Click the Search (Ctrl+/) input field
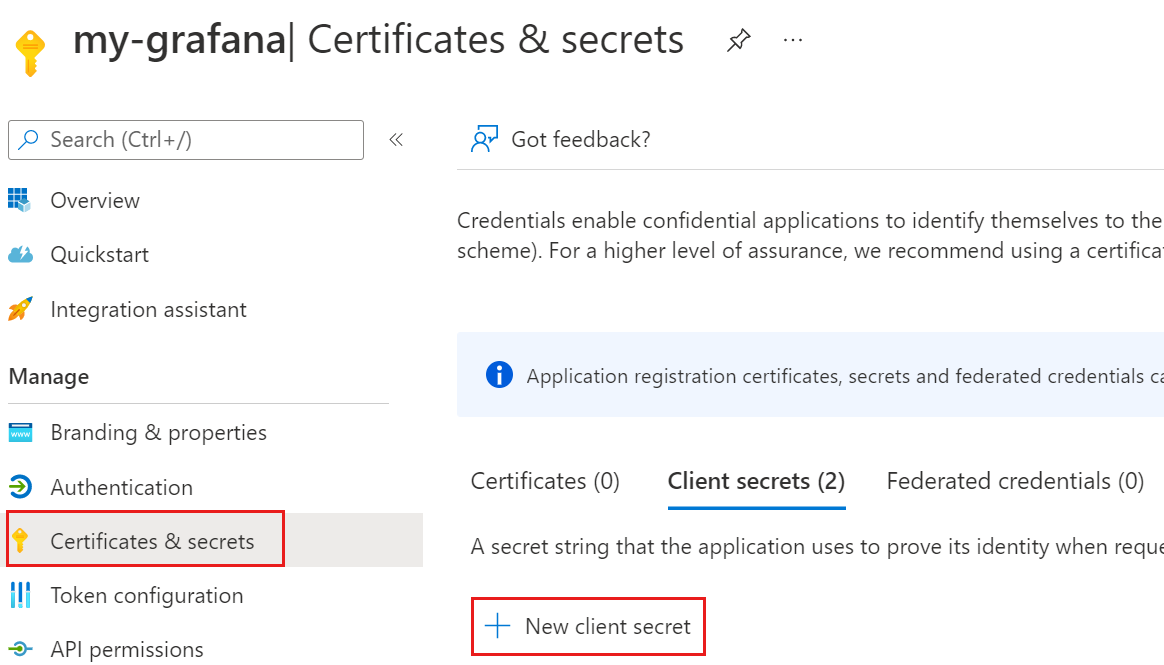Image resolution: width=1164 pixels, height=665 pixels. tap(186, 140)
